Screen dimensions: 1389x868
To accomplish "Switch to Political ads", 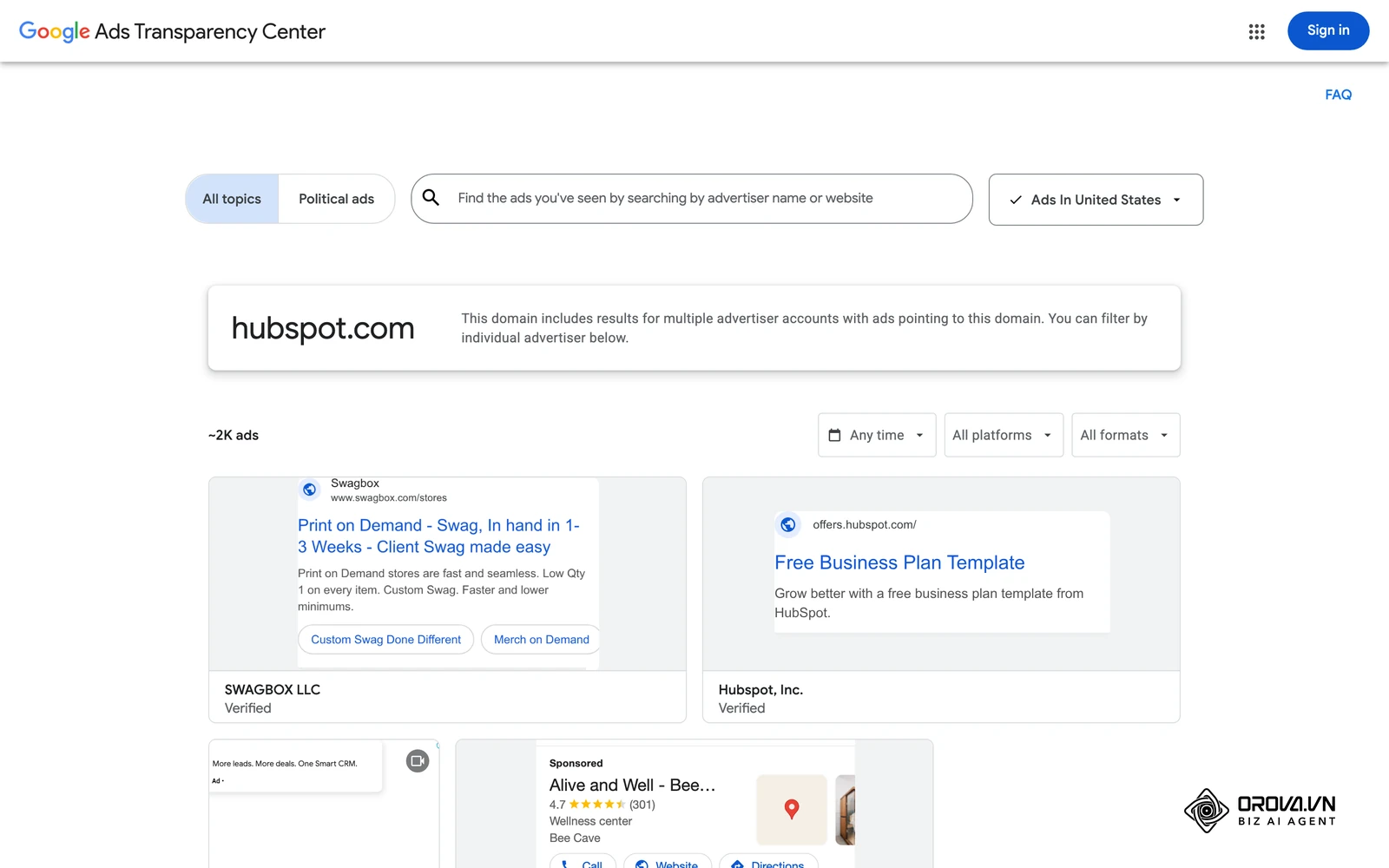I will 337,199.
